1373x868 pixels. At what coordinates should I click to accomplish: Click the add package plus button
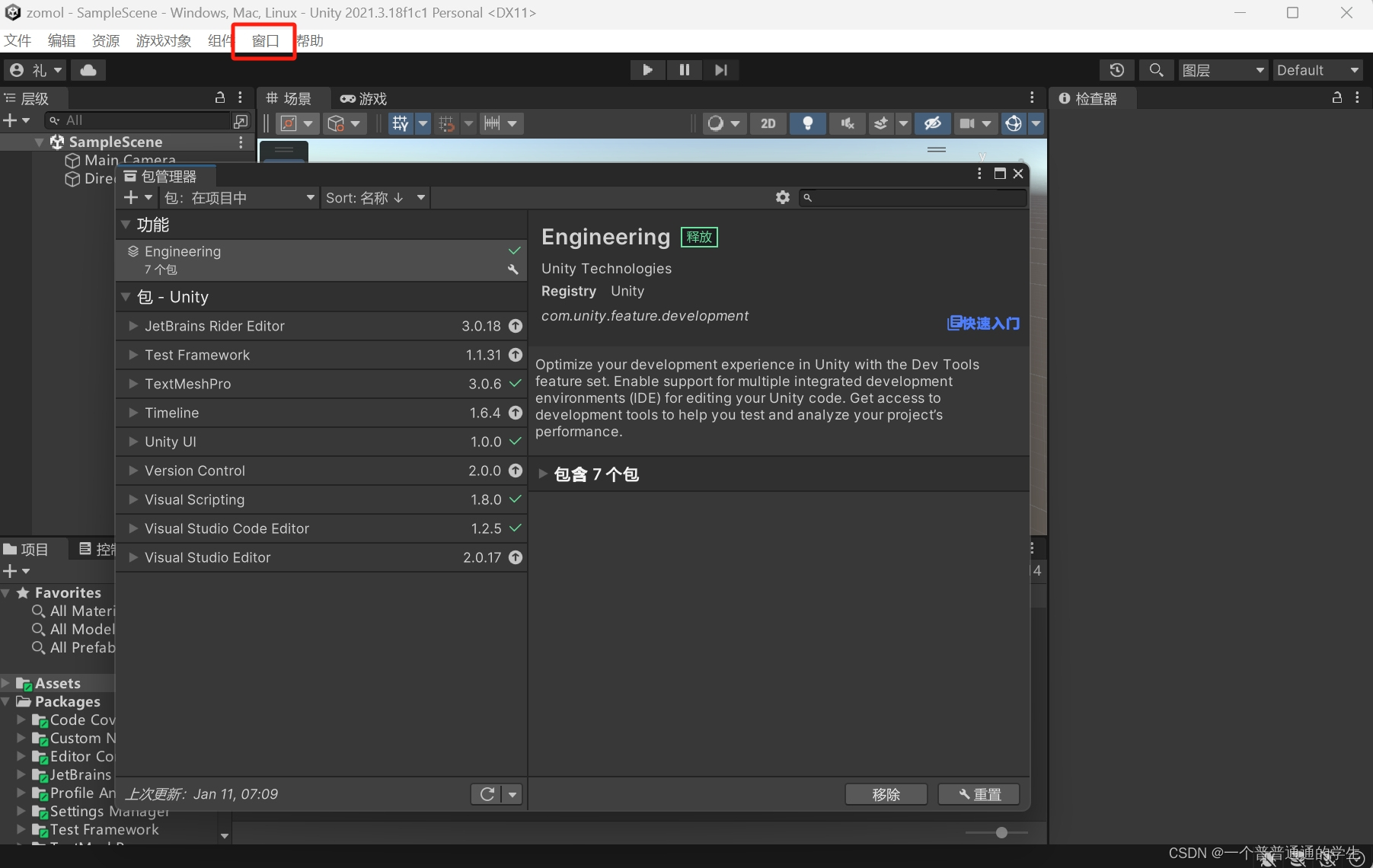[137, 198]
